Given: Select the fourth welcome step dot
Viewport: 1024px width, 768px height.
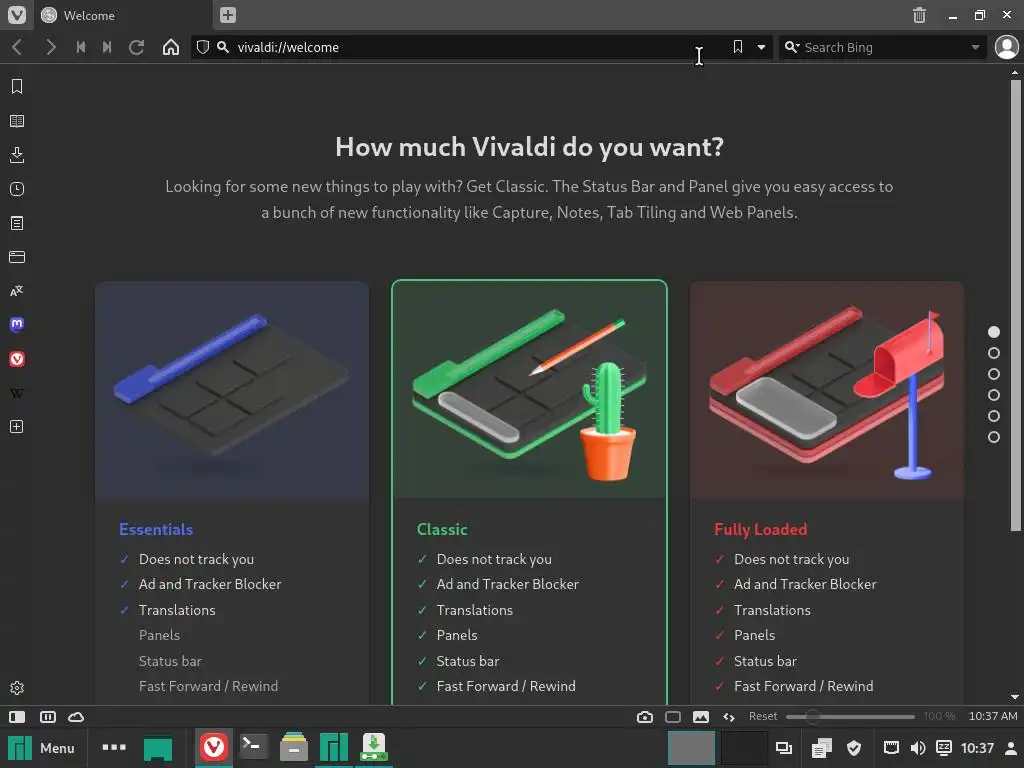Looking at the screenshot, I should [993, 394].
